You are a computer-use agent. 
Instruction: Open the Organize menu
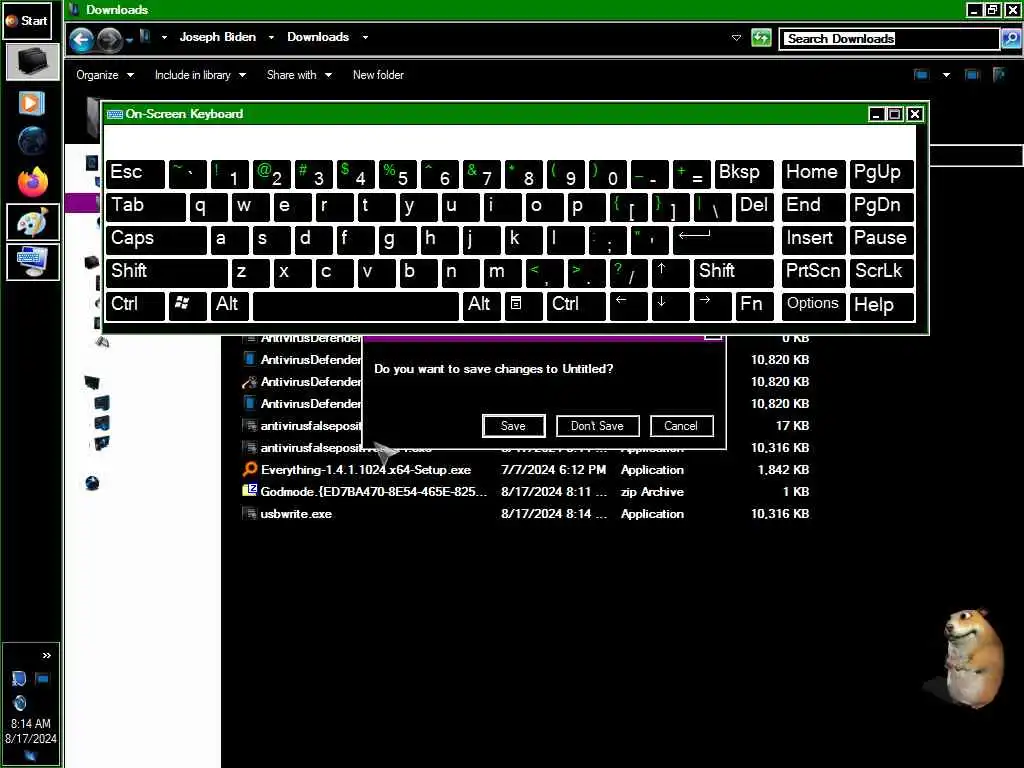coord(104,75)
